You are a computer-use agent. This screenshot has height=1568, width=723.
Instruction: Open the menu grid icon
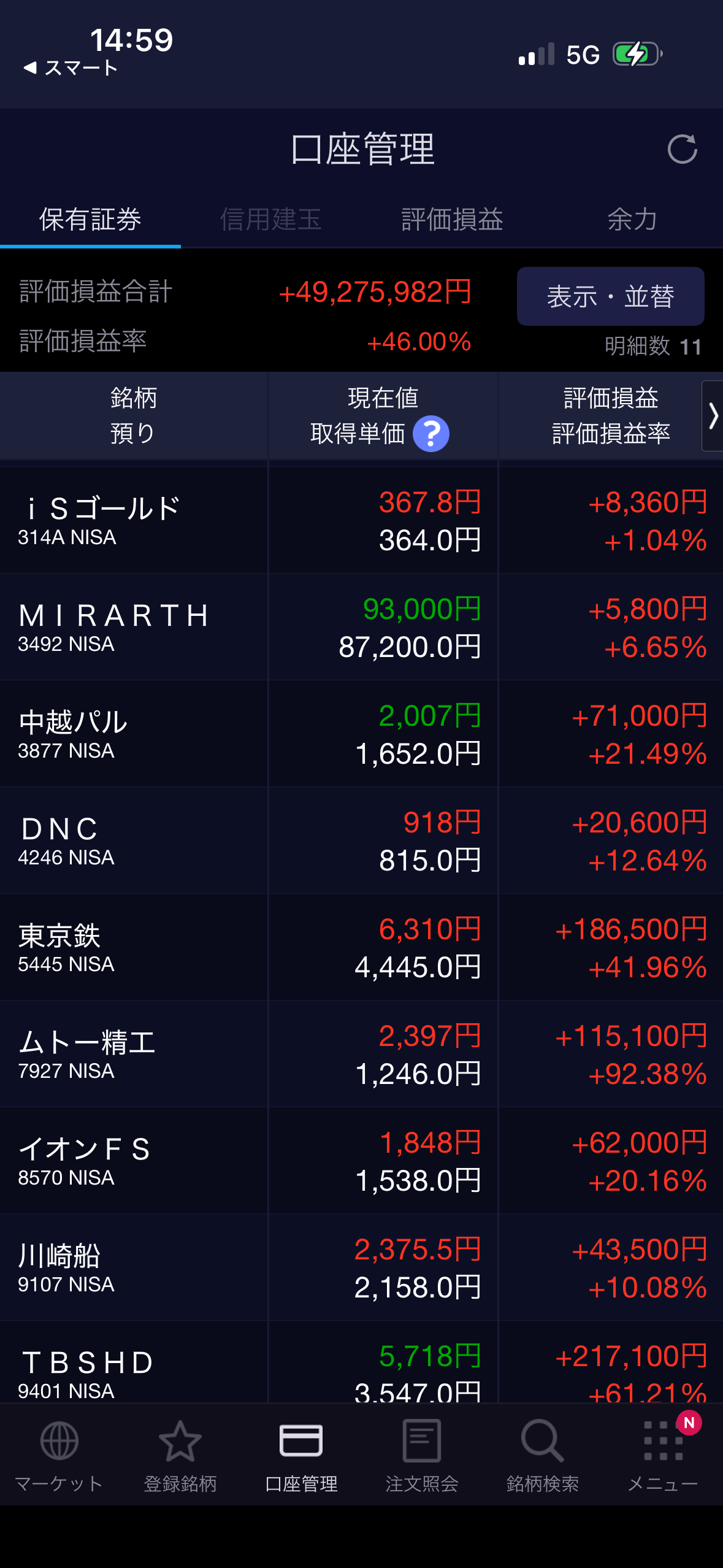tap(663, 1441)
